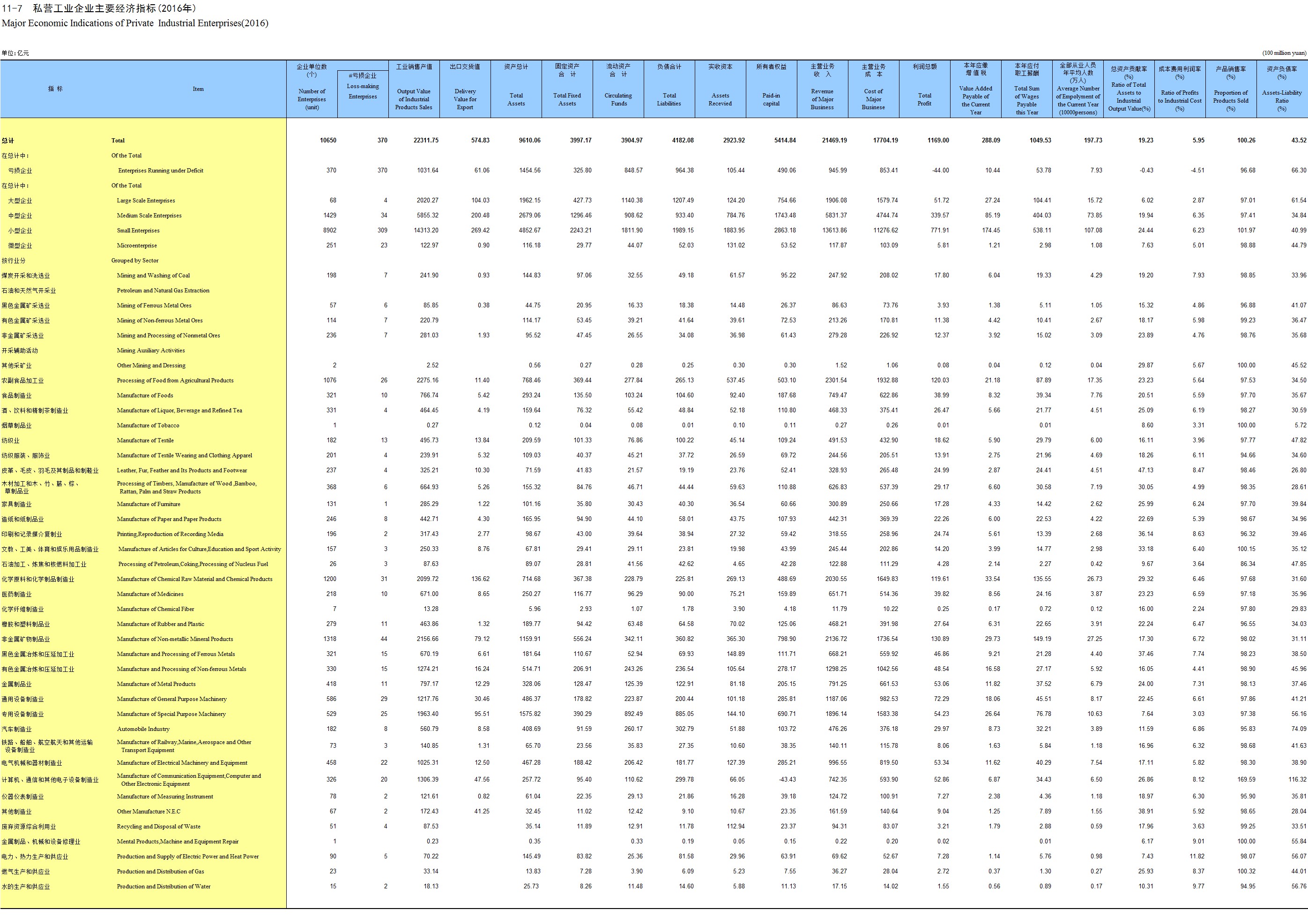Select the 'Automobile Industry' row label
The image size is (1308, 924).
[143, 729]
